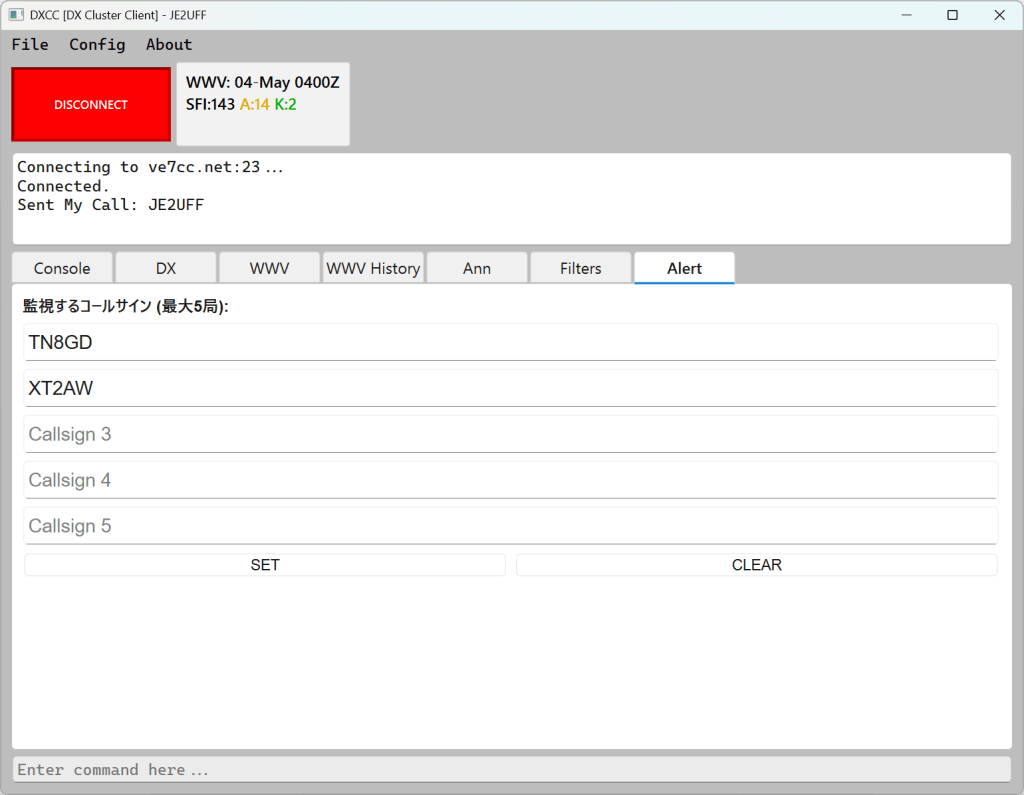1024x795 pixels.
Task: Click the red DISCONNECT button
Action: (91, 105)
